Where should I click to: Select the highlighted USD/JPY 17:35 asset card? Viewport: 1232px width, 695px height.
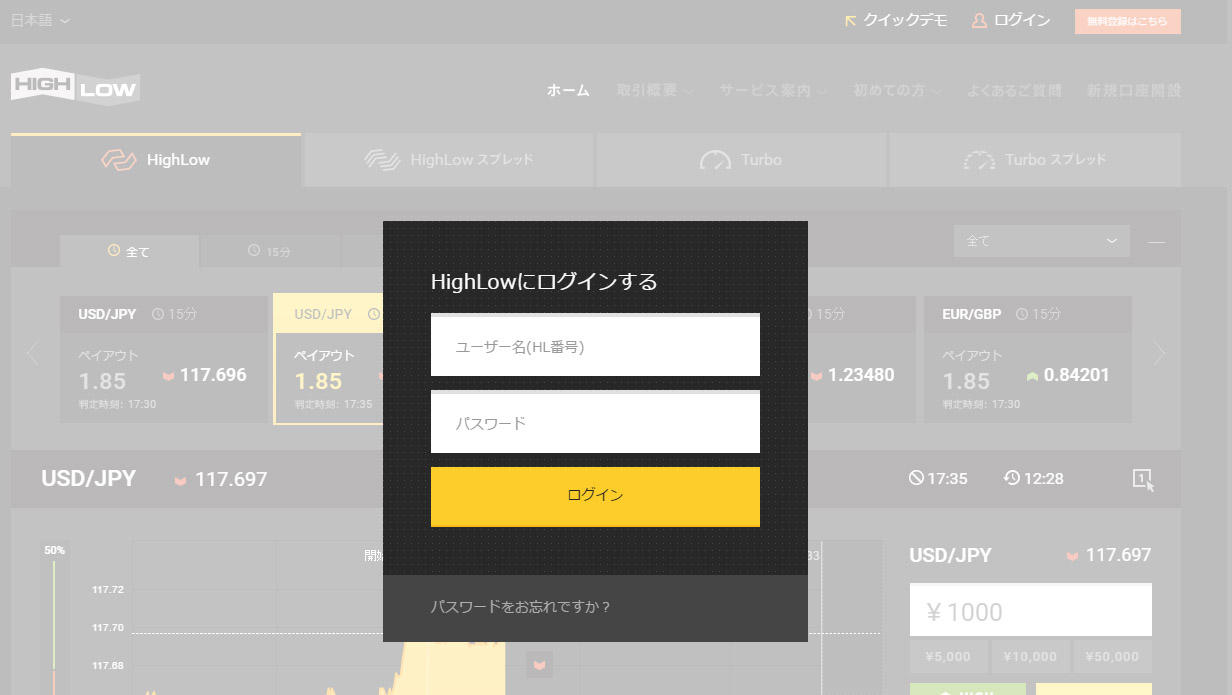328,359
